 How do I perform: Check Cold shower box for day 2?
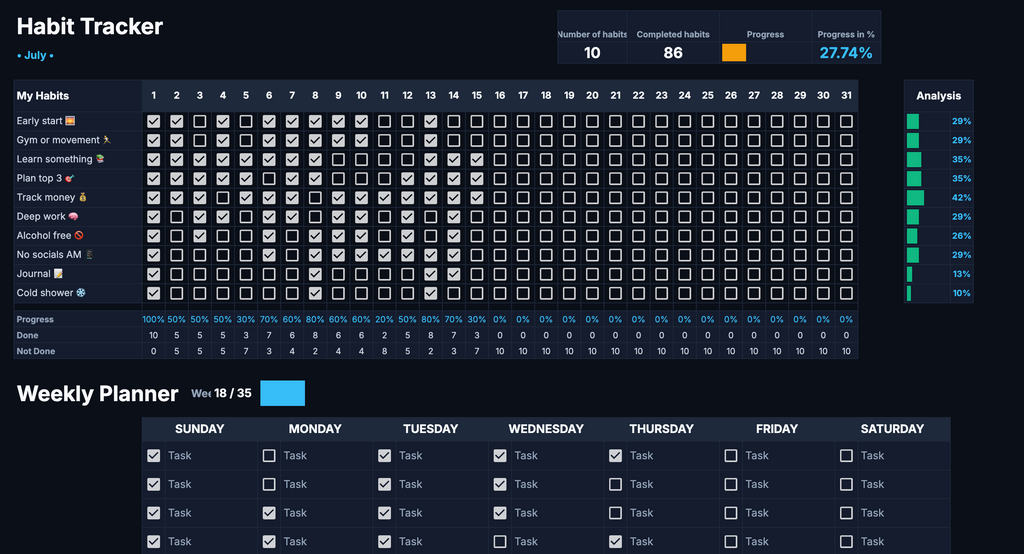tap(176, 293)
